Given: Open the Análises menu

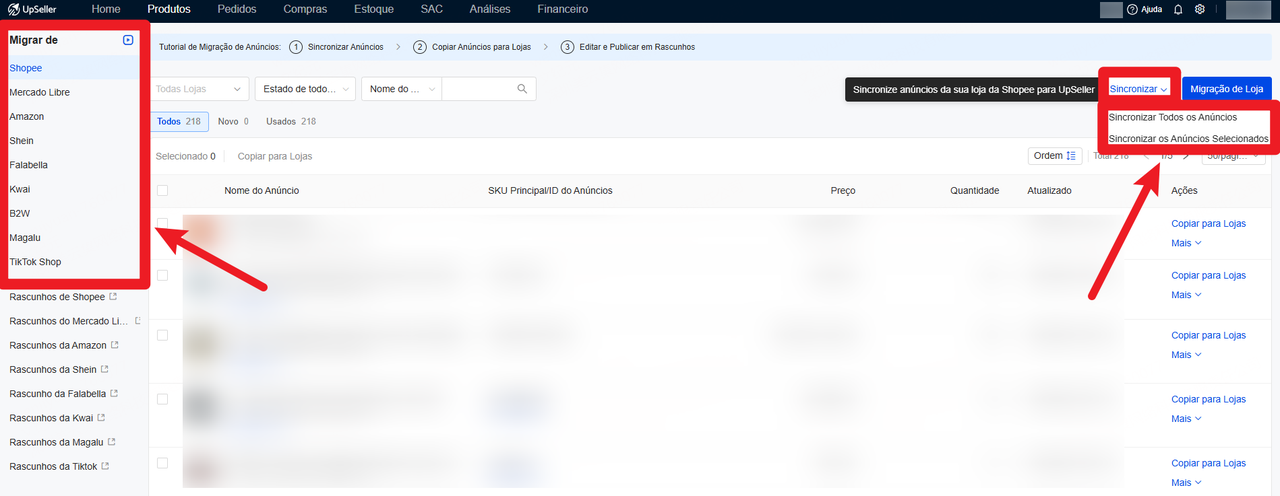Looking at the screenshot, I should 490,10.
